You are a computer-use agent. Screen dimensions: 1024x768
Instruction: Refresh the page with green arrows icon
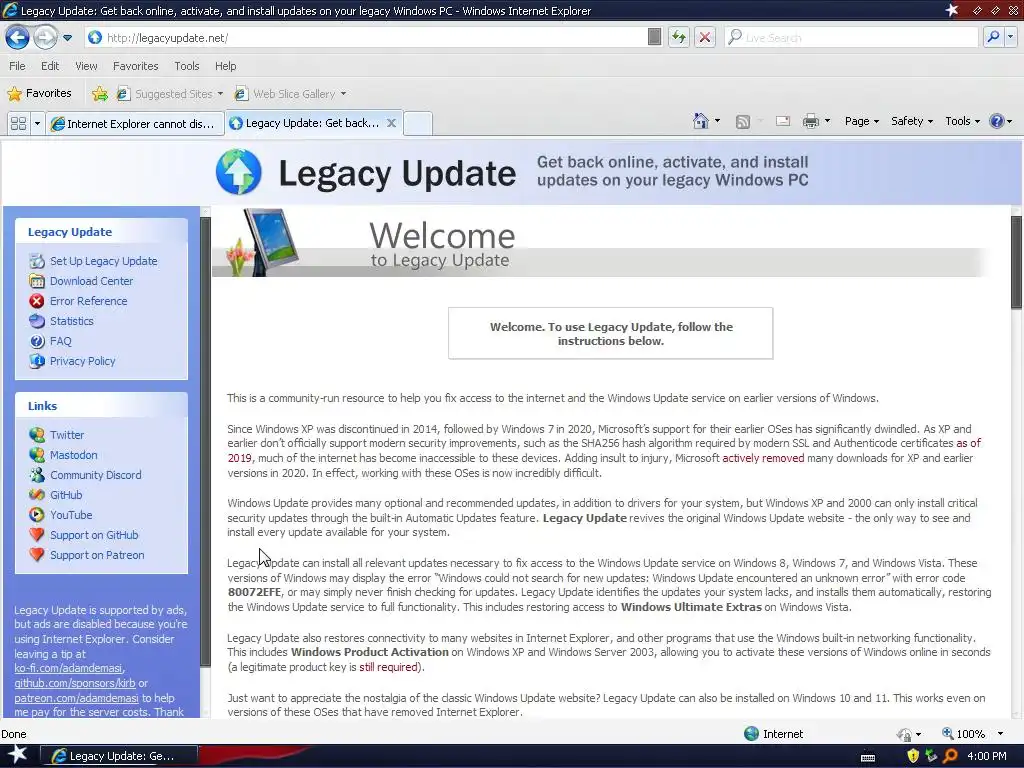(x=679, y=37)
